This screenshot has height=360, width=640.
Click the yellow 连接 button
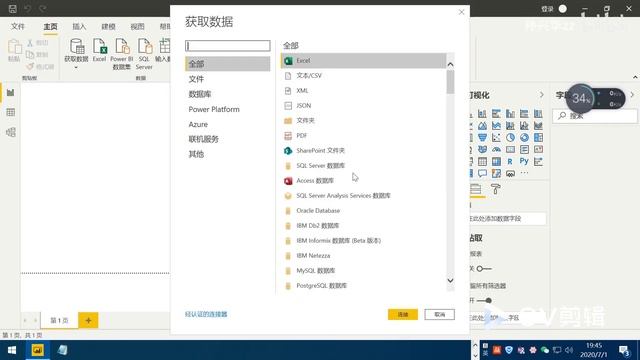point(403,314)
